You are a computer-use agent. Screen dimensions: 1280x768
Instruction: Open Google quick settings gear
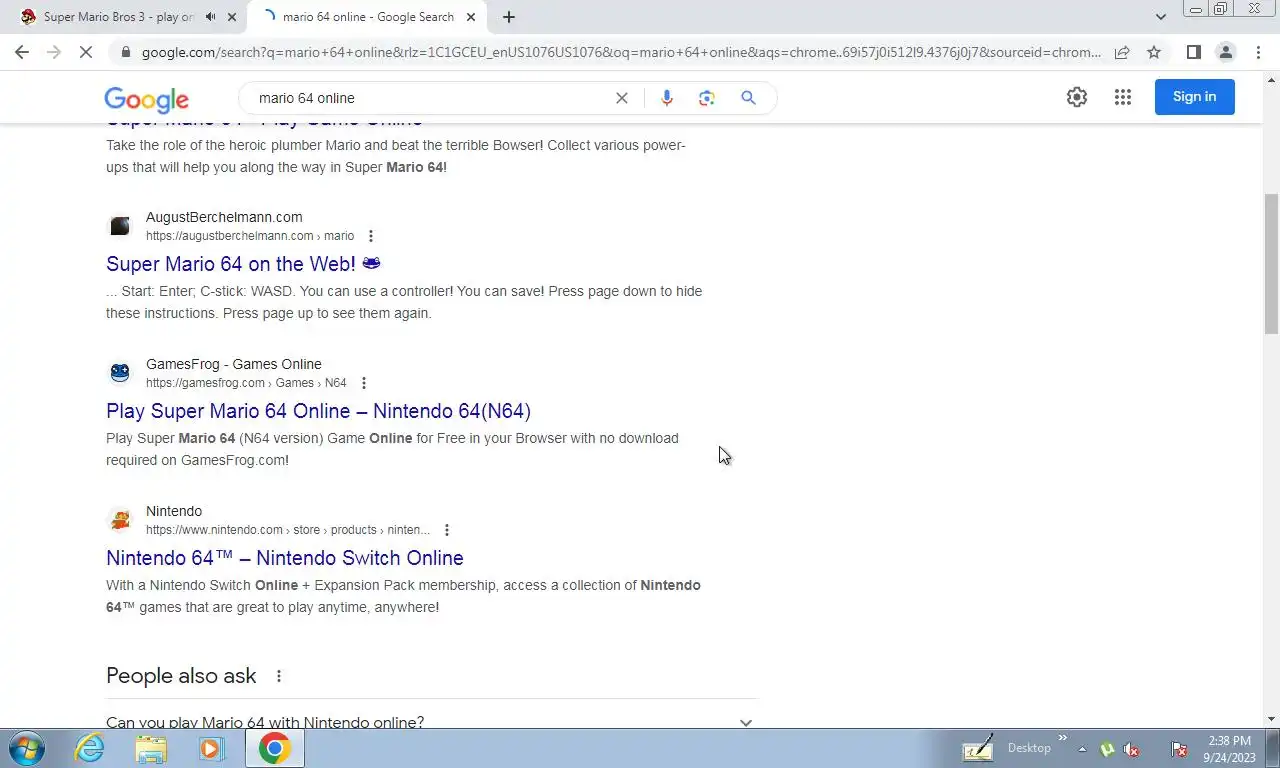tap(1076, 97)
